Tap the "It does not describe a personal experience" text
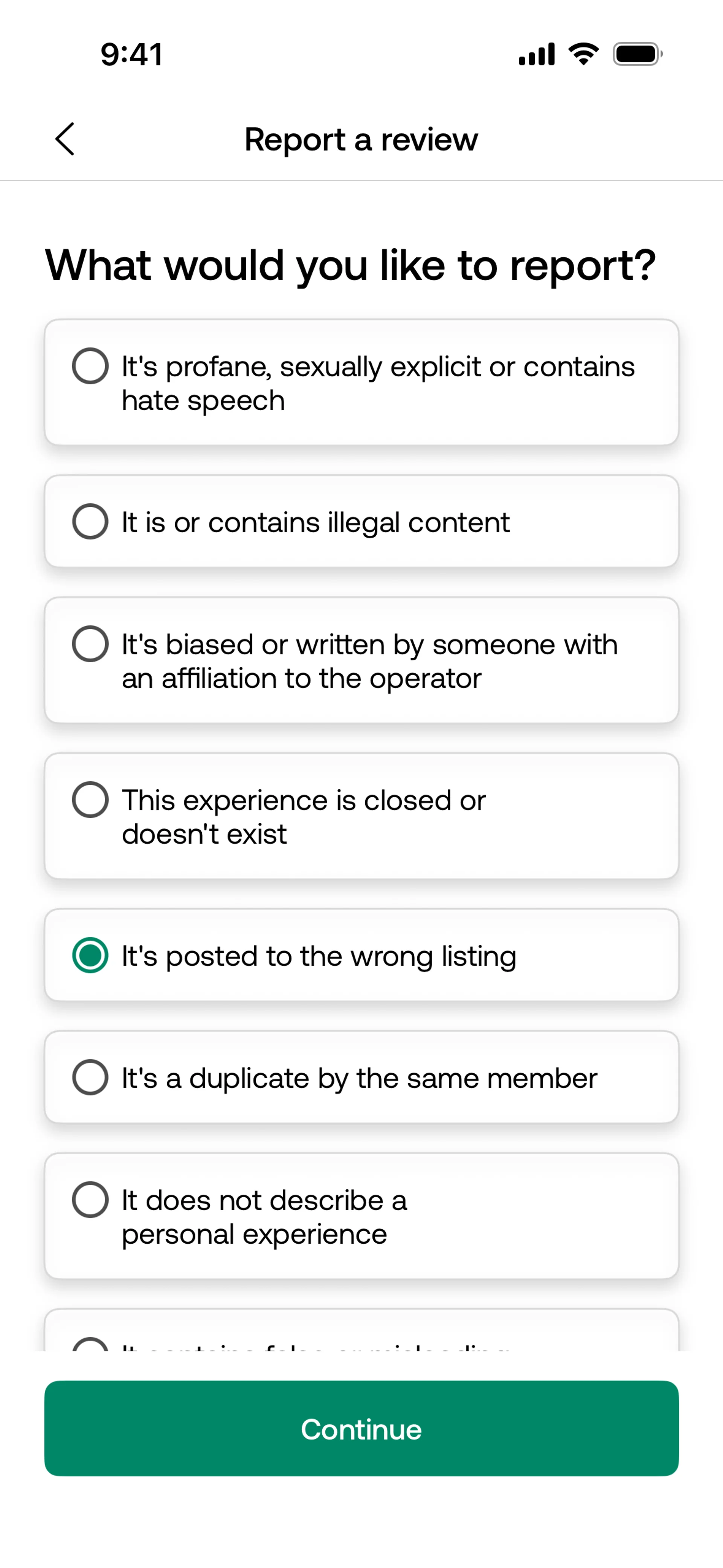Image resolution: width=723 pixels, height=1568 pixels. point(264,1216)
